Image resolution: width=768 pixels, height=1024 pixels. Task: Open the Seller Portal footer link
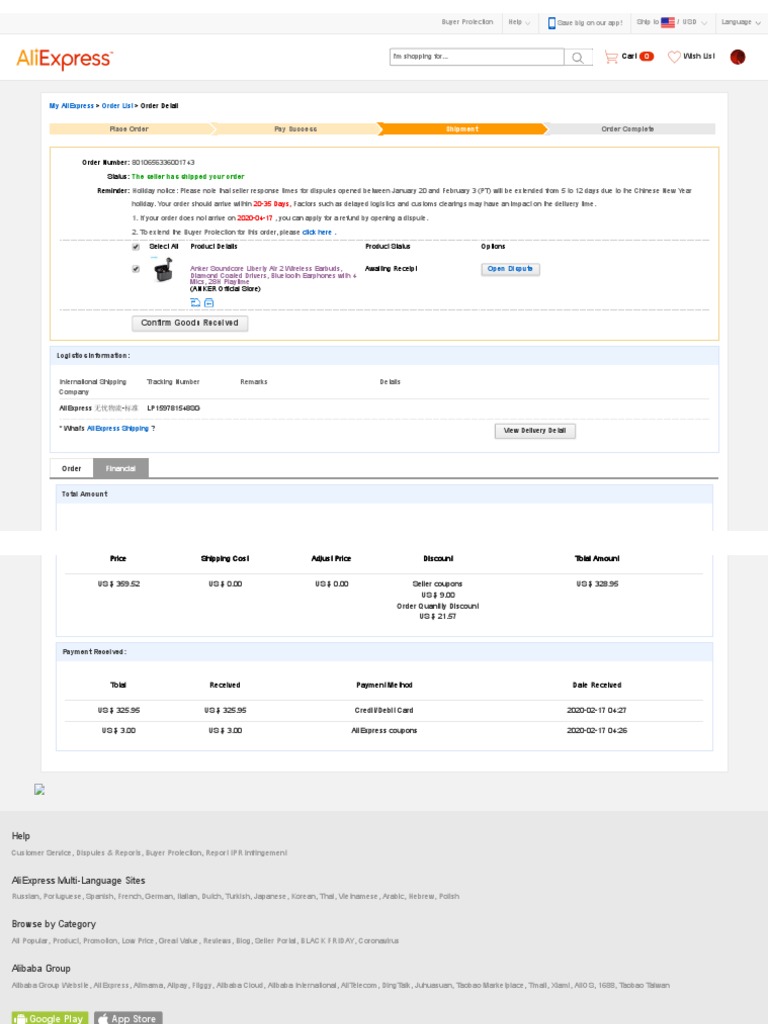276,941
